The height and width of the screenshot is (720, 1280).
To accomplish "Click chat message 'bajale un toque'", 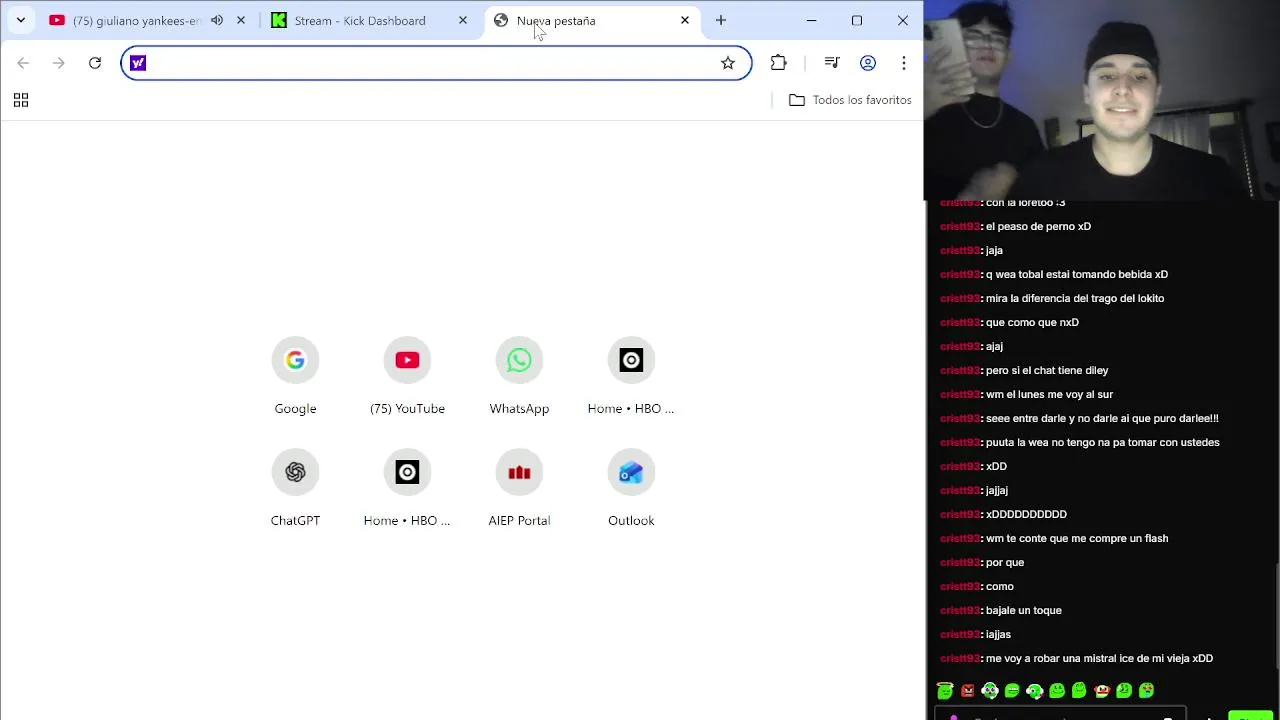I will point(1023,610).
